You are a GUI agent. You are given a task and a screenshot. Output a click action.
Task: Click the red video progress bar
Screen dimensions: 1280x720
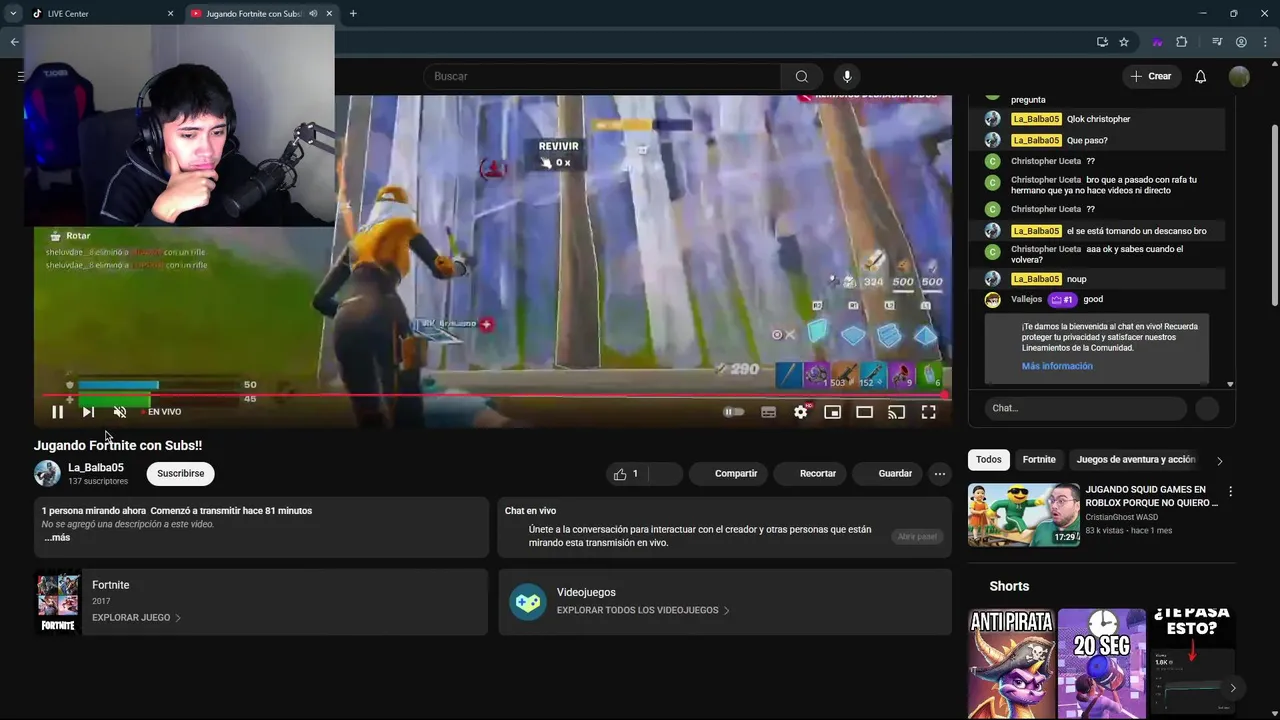[x=492, y=395]
